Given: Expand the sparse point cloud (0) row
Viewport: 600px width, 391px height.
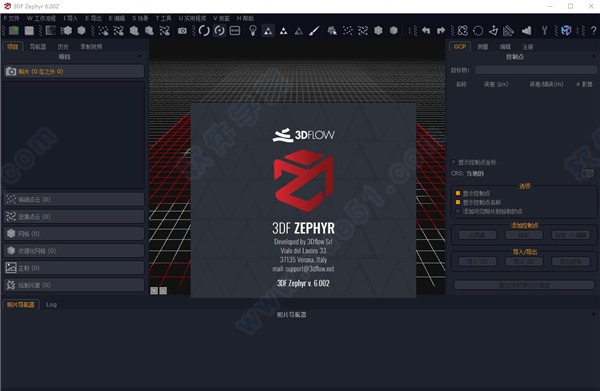Looking at the screenshot, I should (74, 199).
